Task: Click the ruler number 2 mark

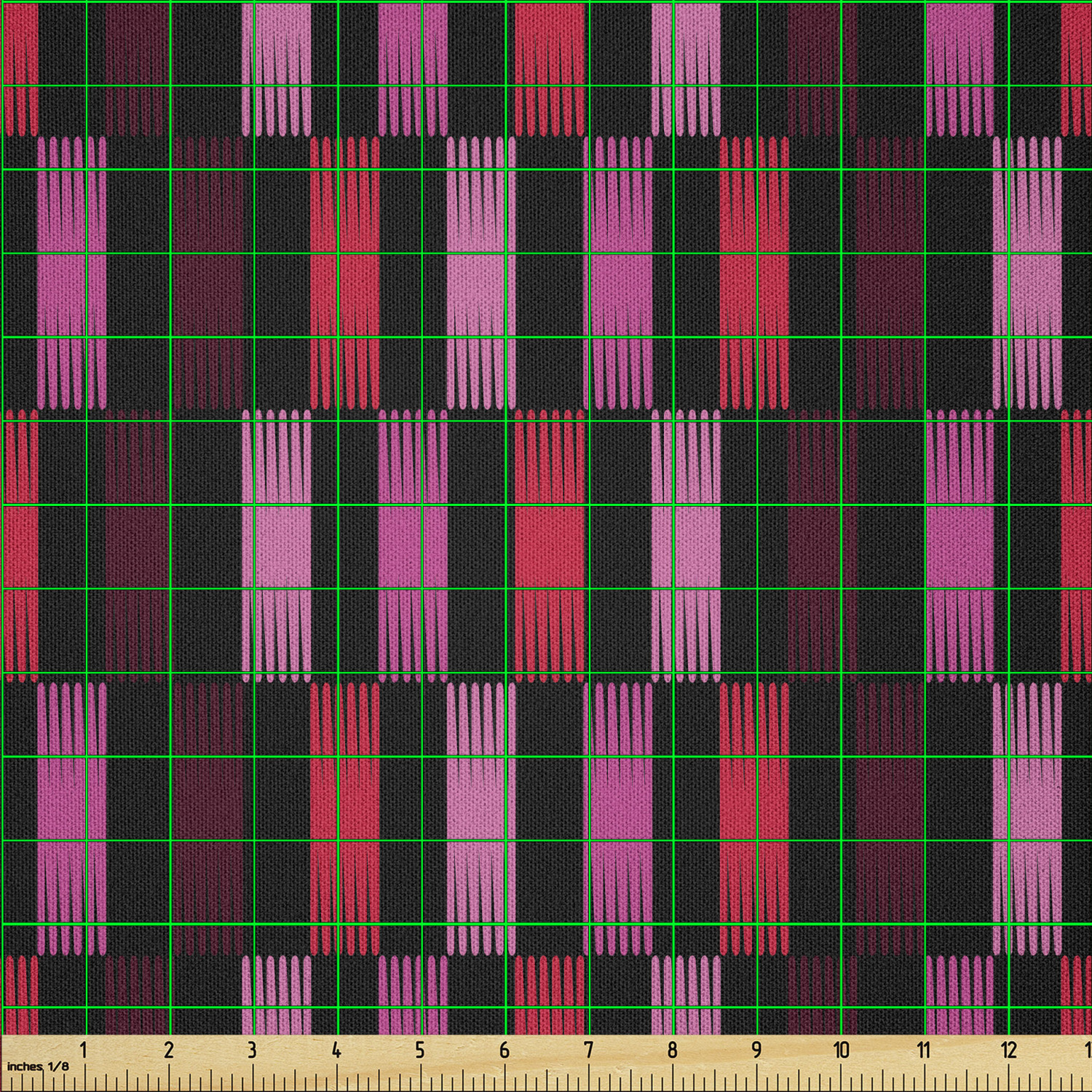Action: coord(169,1050)
